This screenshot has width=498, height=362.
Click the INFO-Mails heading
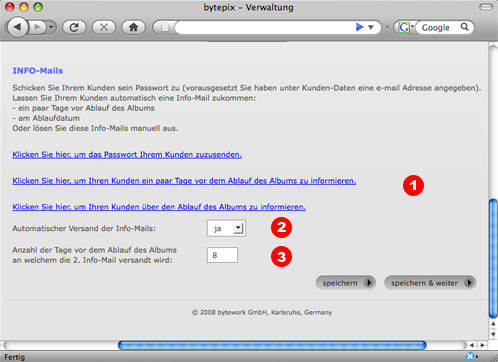(x=38, y=71)
